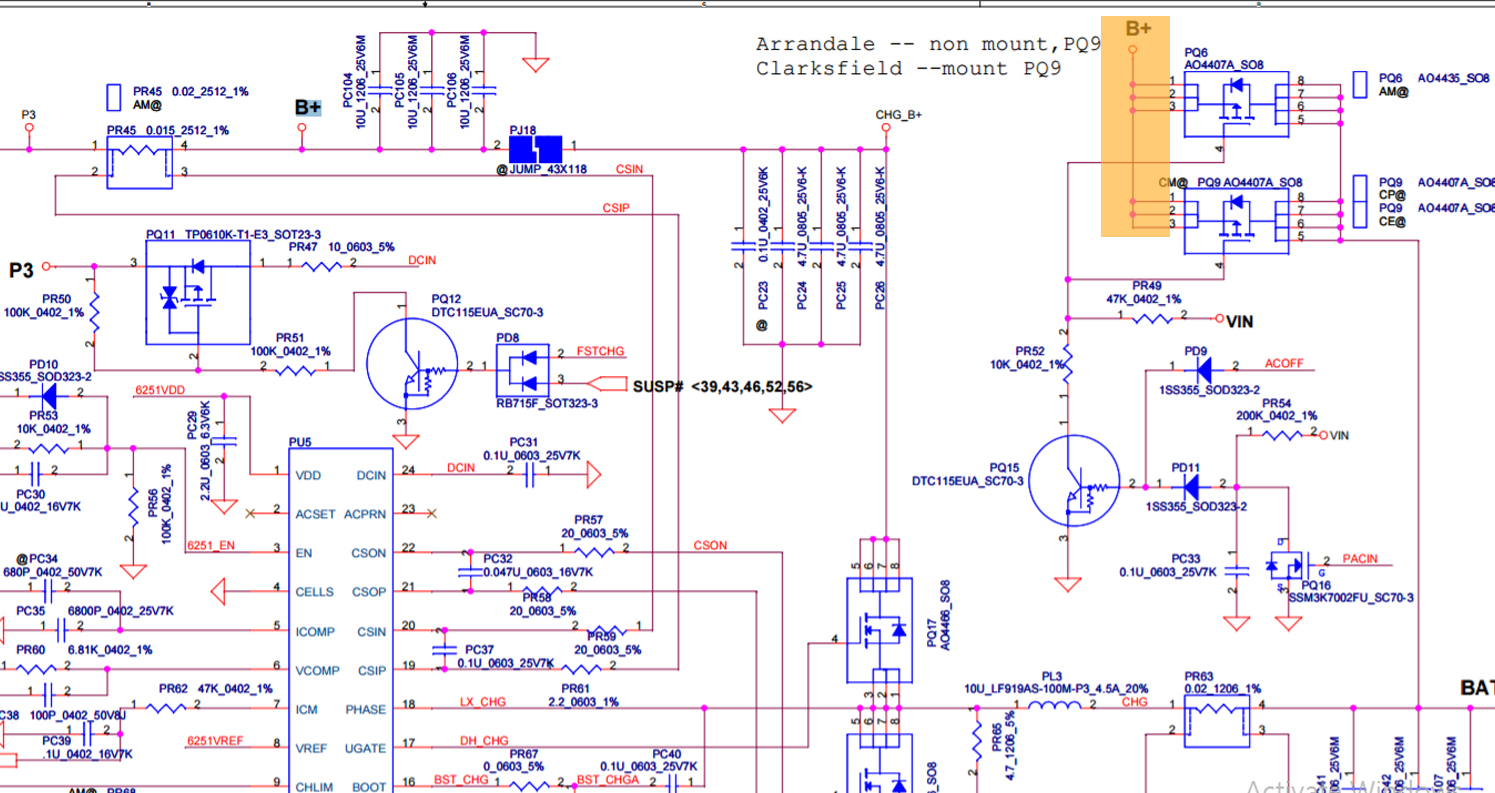Select the ACPRN pin name on PU5
This screenshot has height=793, width=1495.
365,514
